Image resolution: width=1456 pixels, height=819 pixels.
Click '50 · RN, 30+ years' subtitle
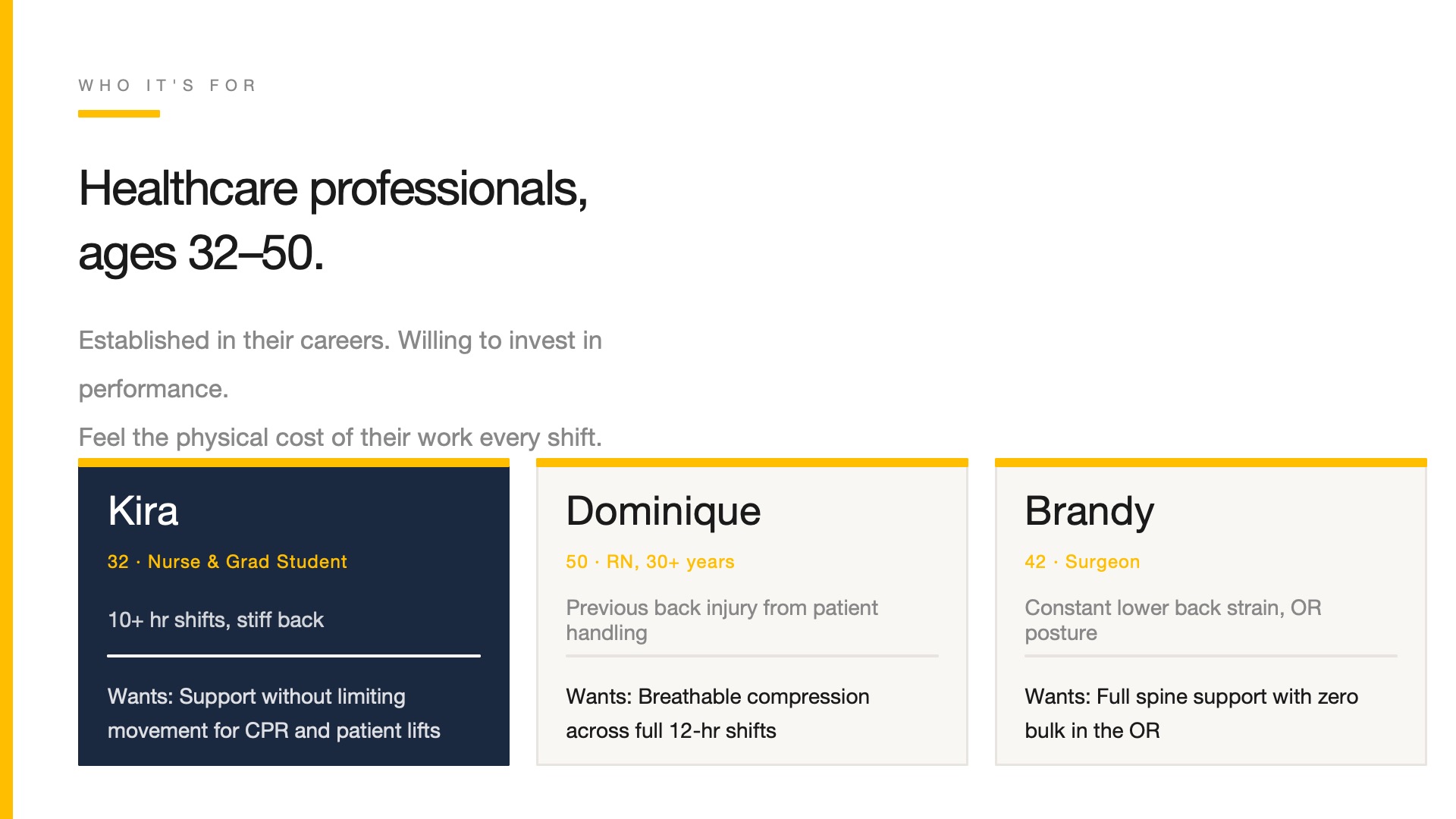coord(650,562)
